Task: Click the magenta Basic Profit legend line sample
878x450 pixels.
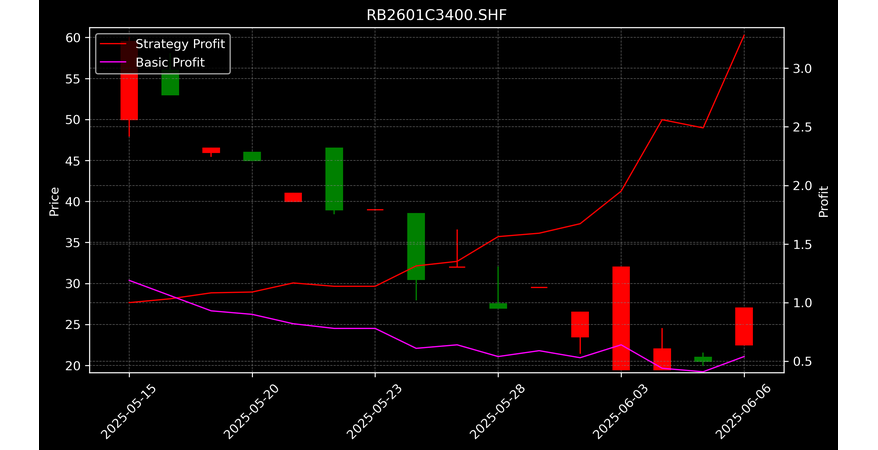Action: [113, 63]
